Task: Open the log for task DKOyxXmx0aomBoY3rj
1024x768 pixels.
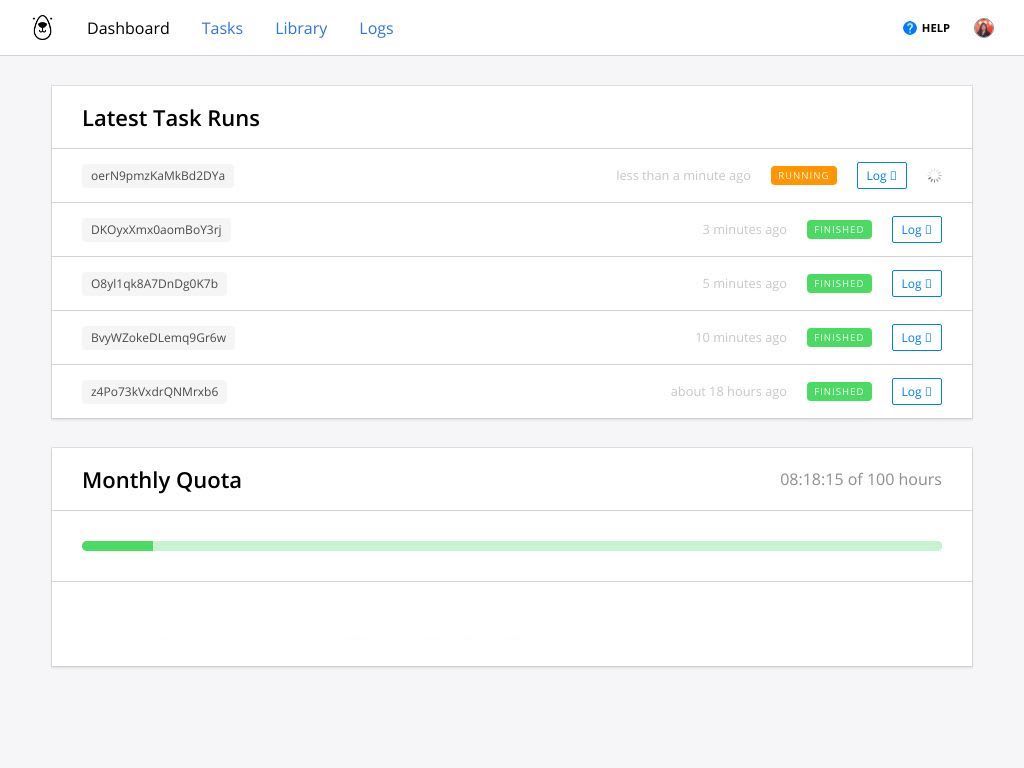Action: pyautogui.click(x=915, y=229)
